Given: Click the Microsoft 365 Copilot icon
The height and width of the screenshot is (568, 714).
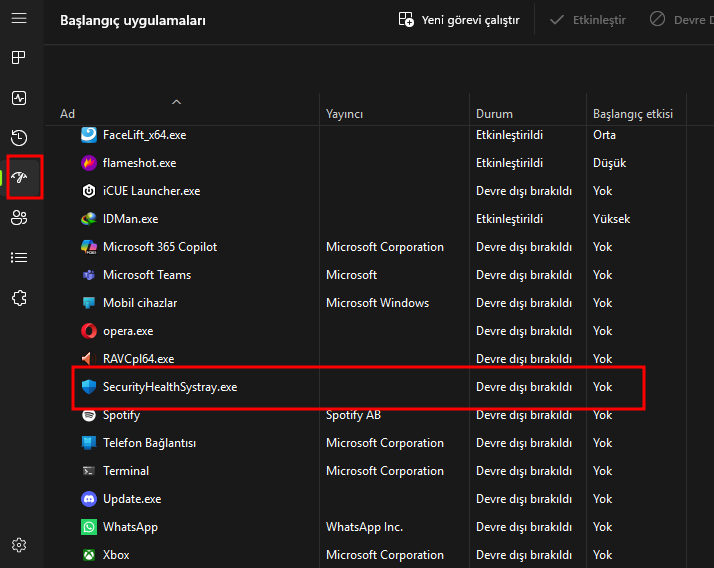Looking at the screenshot, I should point(89,247).
